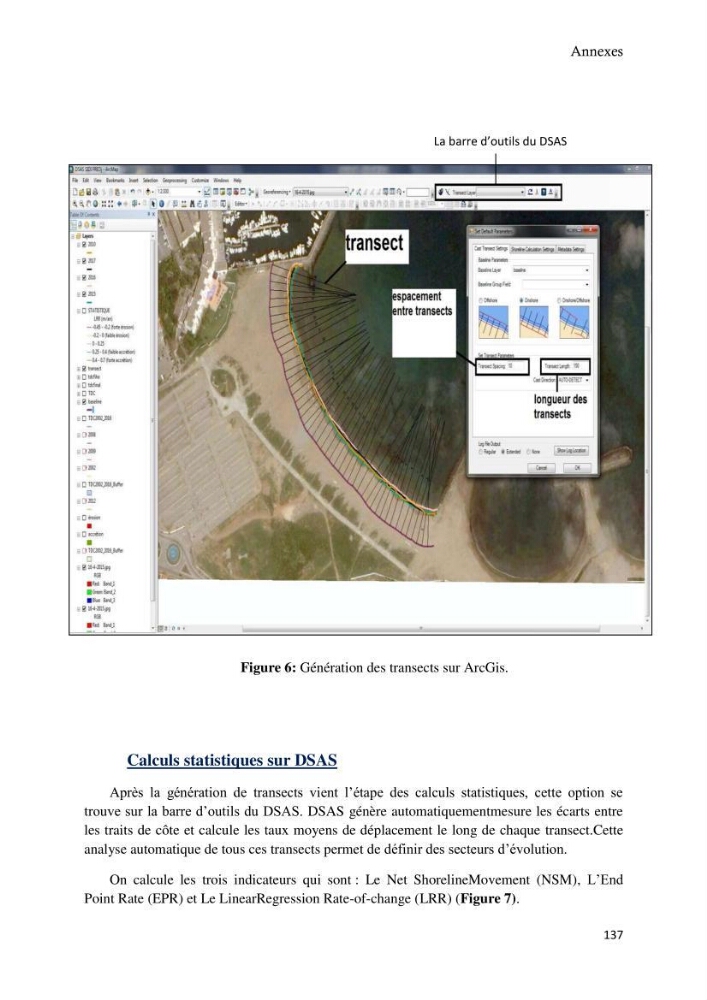
Task: Uncheck the 2016 layer checkbox
Action: [84, 277]
